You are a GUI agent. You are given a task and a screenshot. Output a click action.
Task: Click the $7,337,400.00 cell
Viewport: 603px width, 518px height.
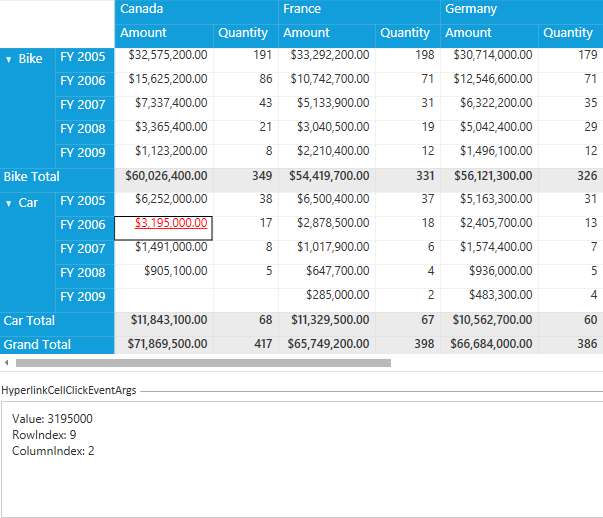(x=164, y=108)
